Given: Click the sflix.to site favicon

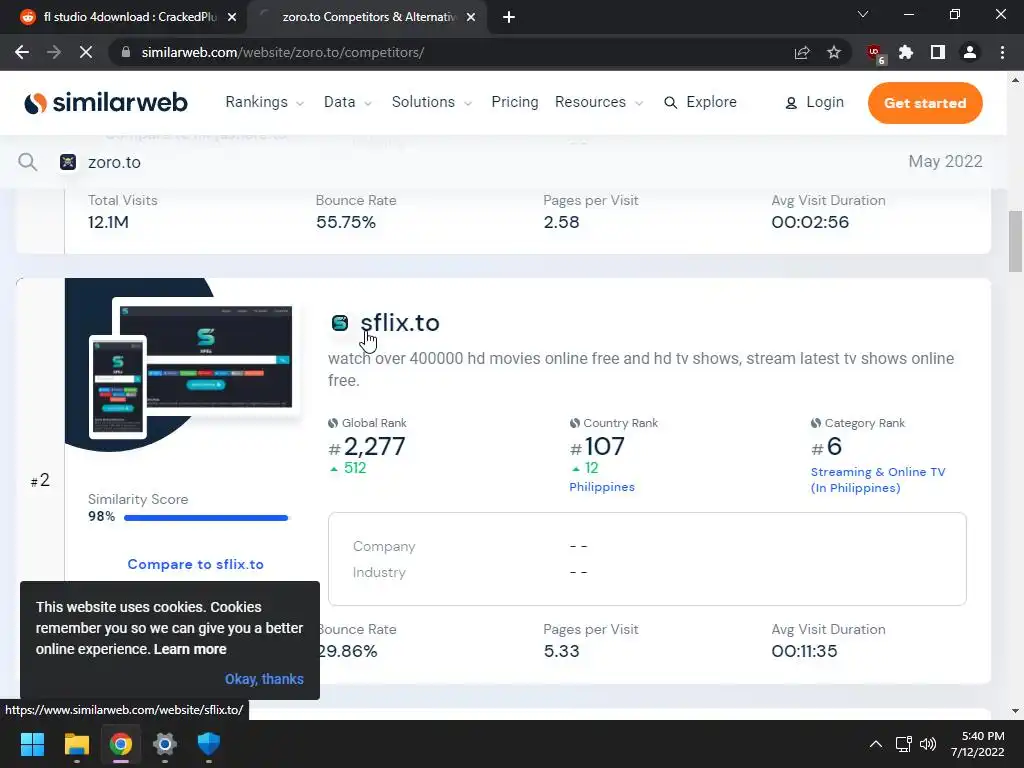Looking at the screenshot, I should pos(340,323).
